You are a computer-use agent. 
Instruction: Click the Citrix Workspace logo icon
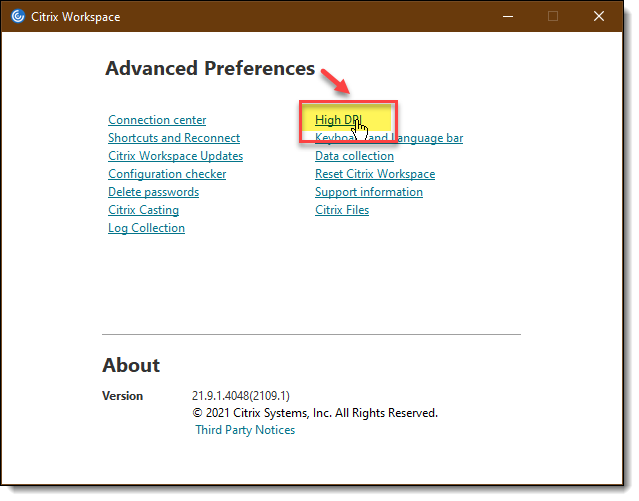tap(18, 16)
